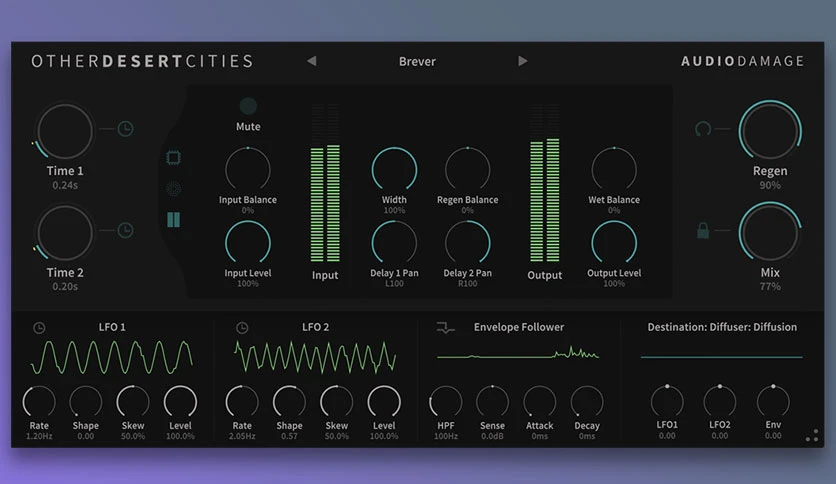Screen dimensions: 836x484
Task: Click the Regen knob
Action: click(x=770, y=131)
